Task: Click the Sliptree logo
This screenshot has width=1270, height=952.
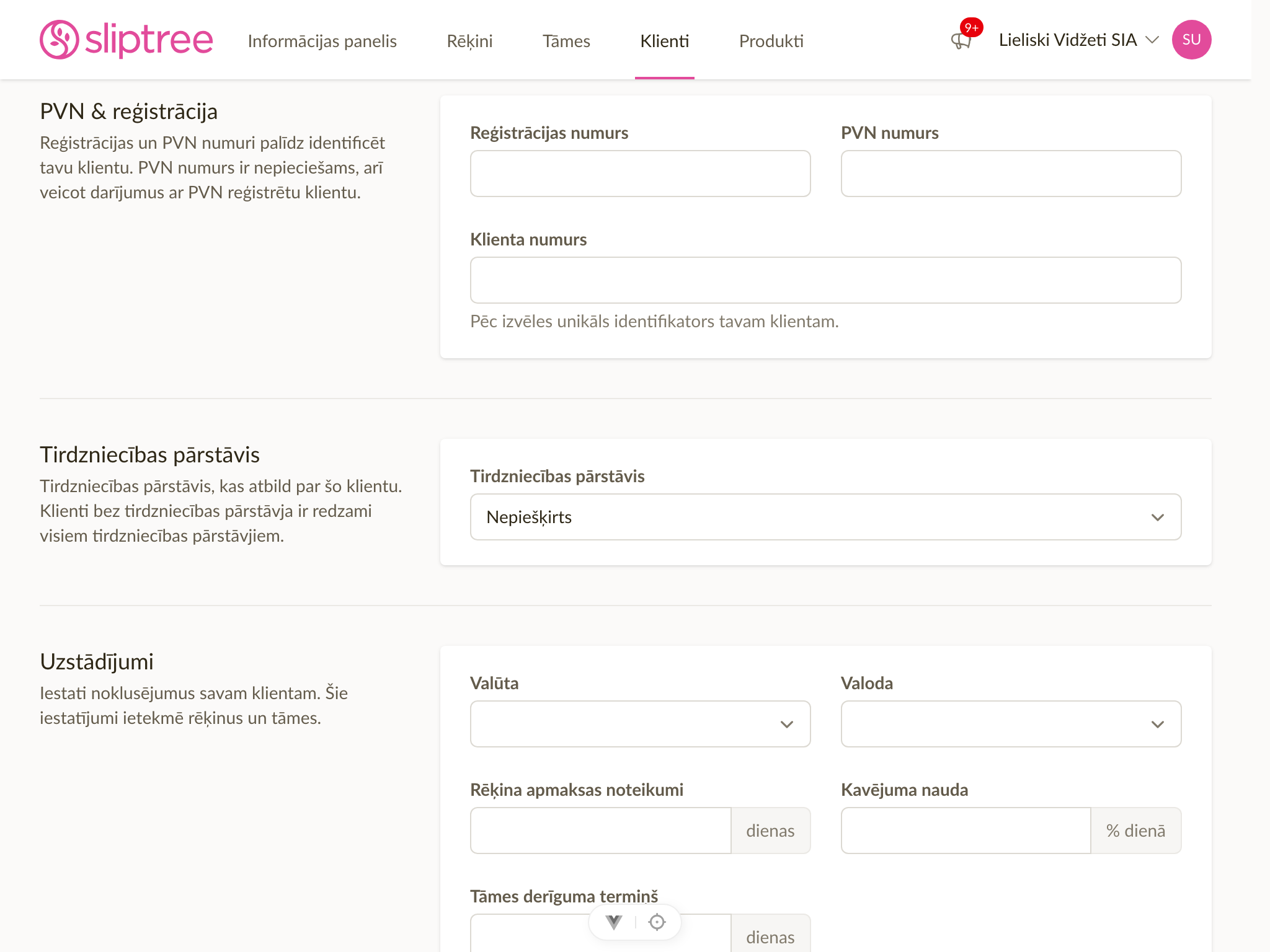Action: click(x=127, y=40)
